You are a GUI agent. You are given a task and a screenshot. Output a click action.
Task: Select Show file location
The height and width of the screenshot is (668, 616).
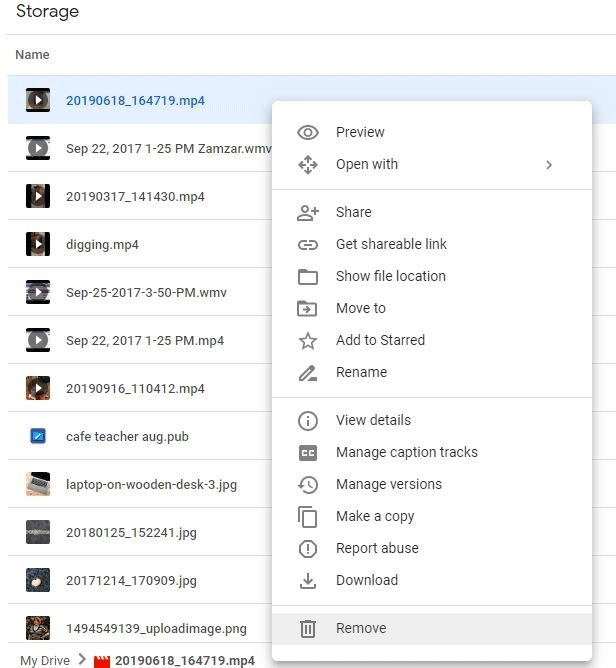click(432, 276)
